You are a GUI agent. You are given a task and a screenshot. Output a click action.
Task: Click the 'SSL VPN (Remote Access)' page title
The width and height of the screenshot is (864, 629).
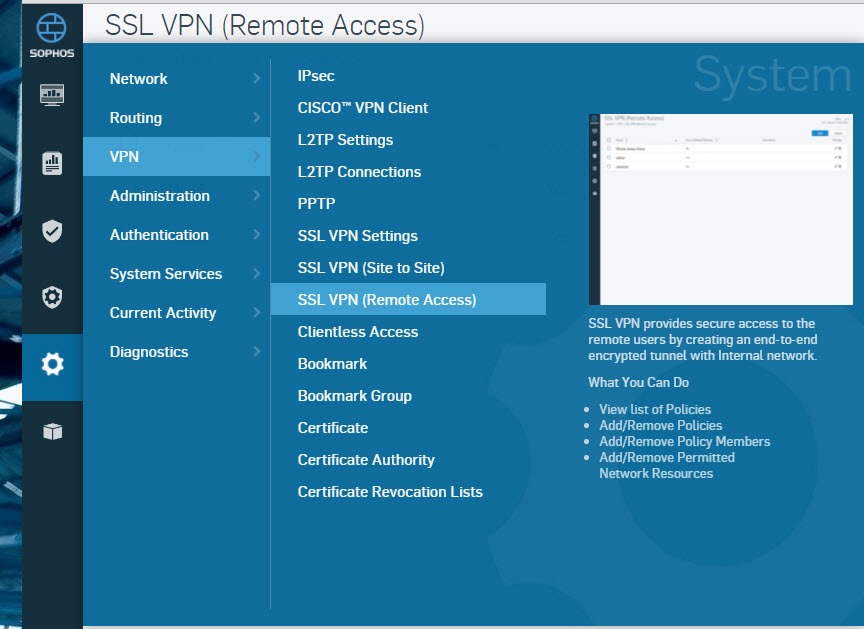coord(264,25)
